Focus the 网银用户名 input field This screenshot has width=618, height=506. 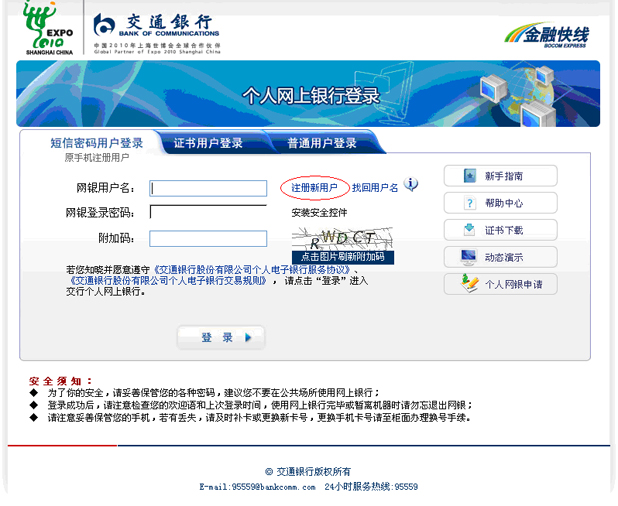[208, 188]
